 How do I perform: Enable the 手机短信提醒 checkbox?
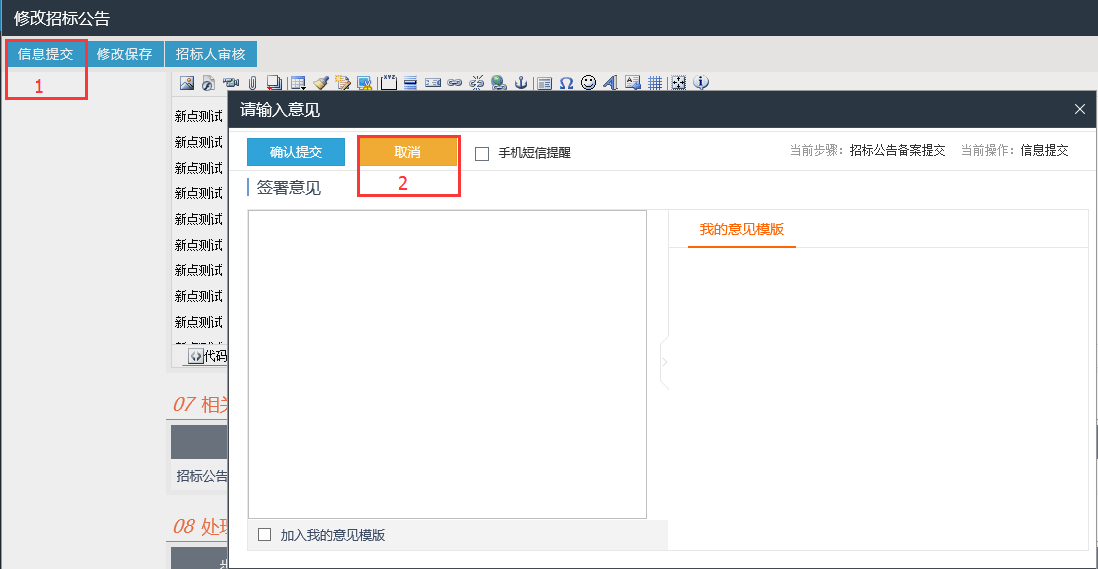click(x=482, y=153)
